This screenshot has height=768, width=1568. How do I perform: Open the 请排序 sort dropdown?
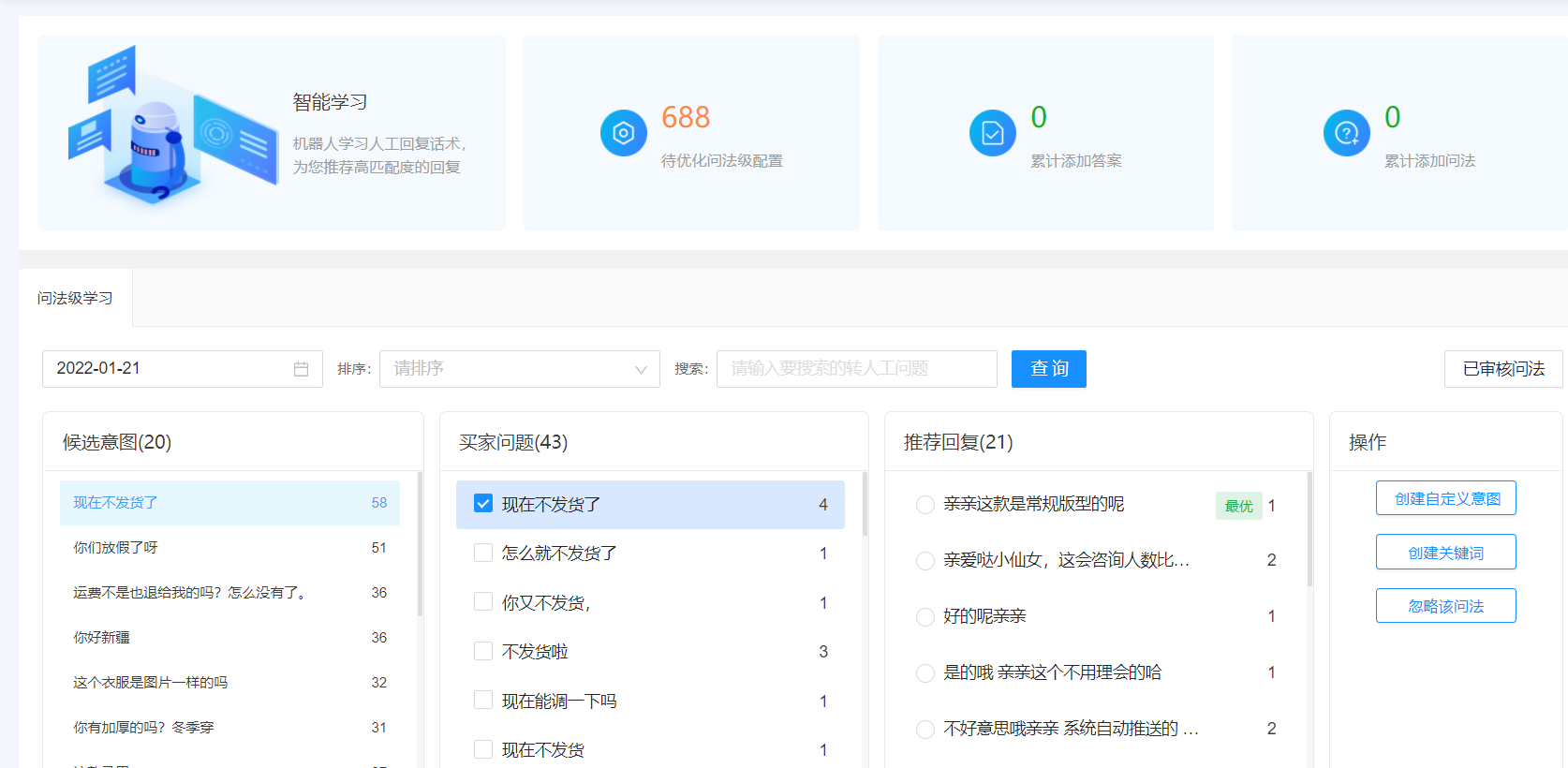pos(520,369)
